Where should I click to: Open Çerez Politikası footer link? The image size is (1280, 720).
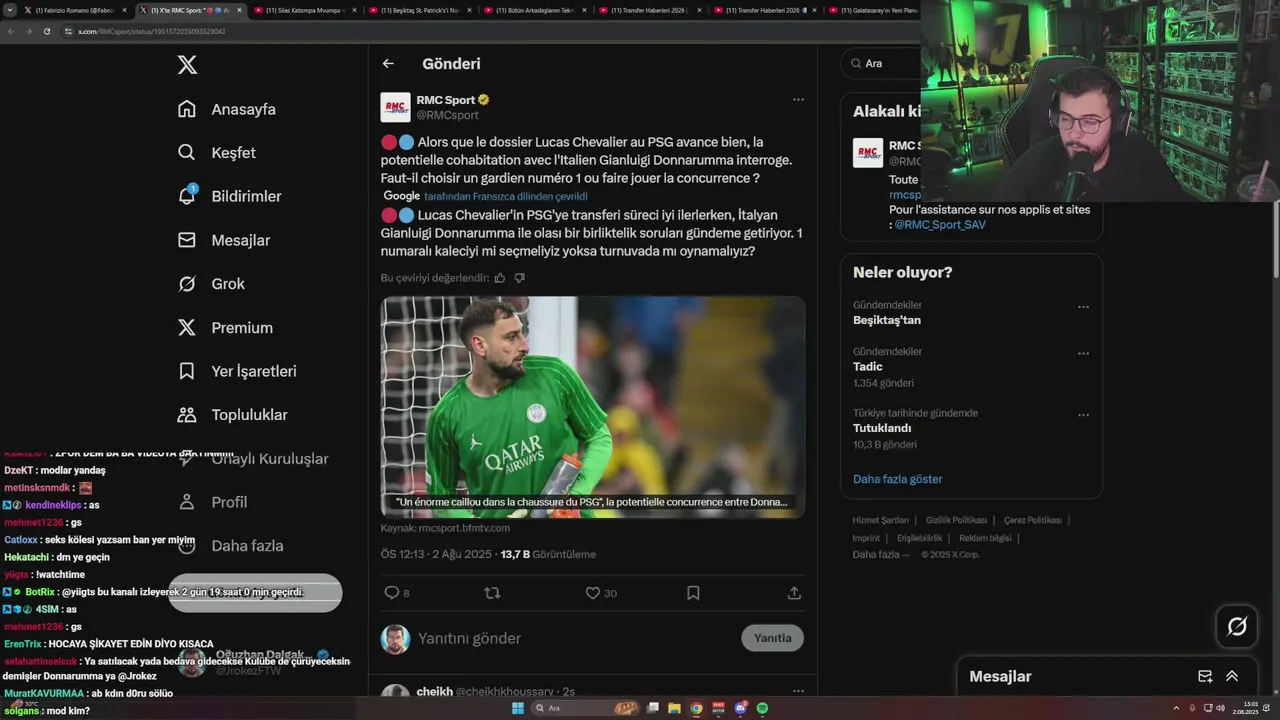(1033, 520)
